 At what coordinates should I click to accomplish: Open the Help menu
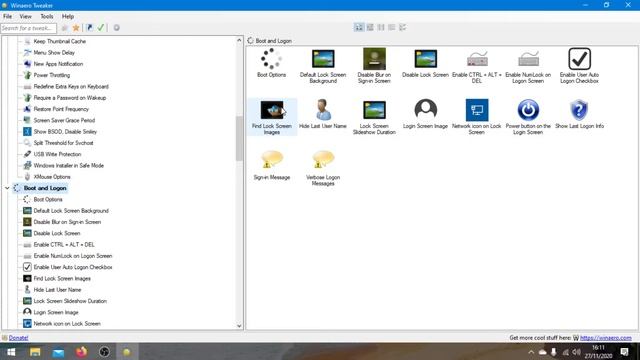point(68,16)
